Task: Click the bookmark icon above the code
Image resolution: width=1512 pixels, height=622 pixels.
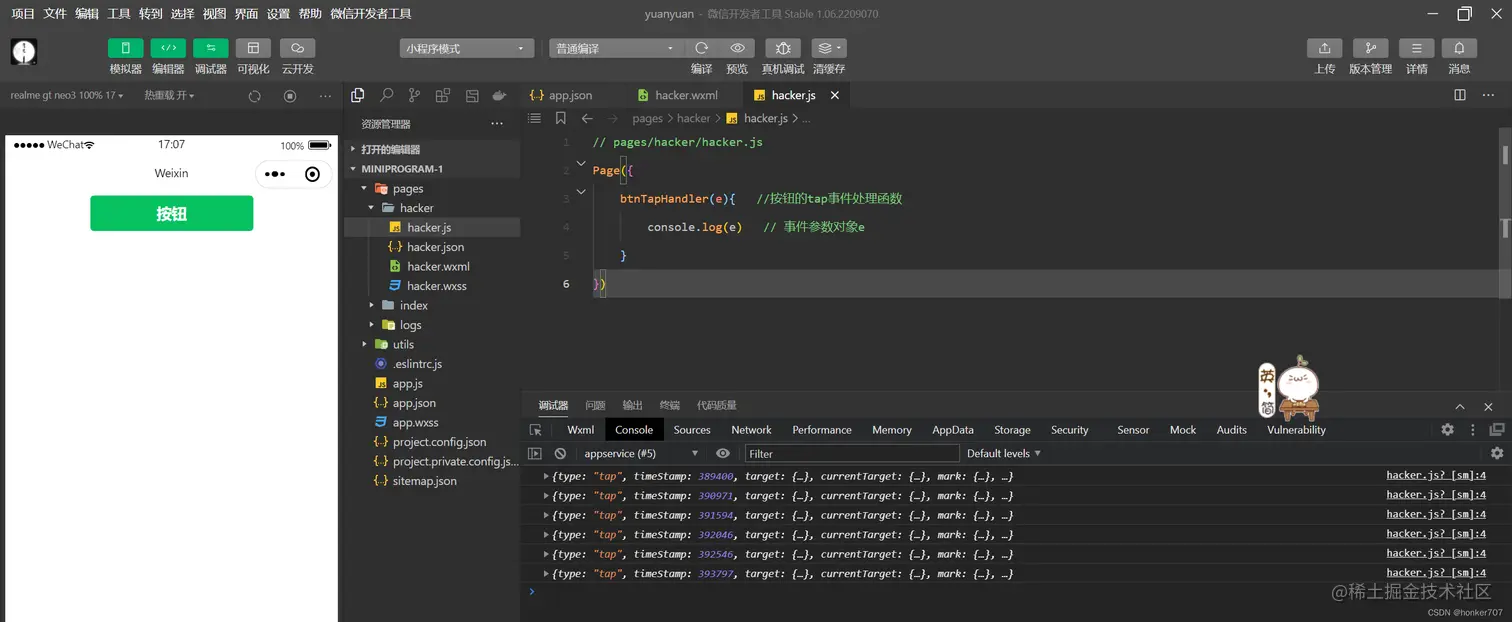Action: (560, 118)
